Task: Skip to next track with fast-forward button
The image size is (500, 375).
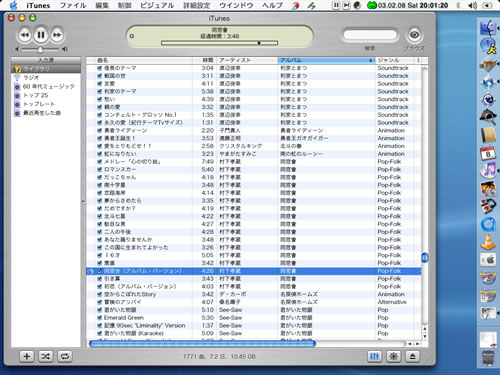Action: pyautogui.click(x=57, y=35)
